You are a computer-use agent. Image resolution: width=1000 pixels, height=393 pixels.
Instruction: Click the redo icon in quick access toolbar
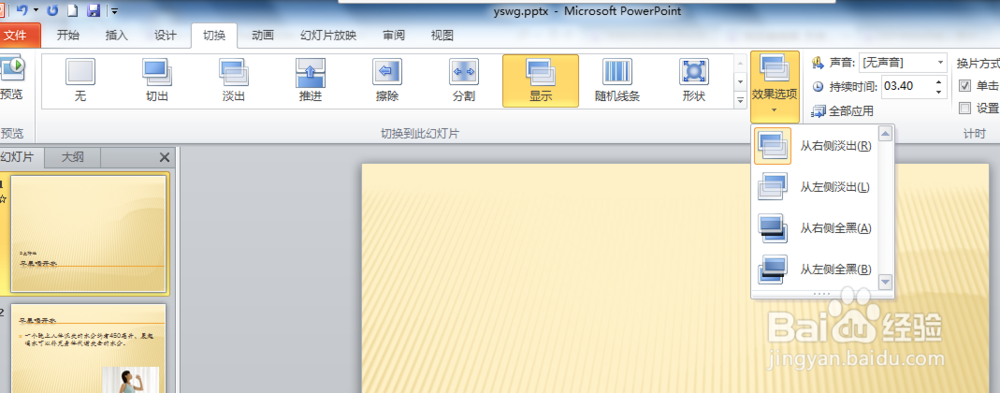tap(52, 10)
